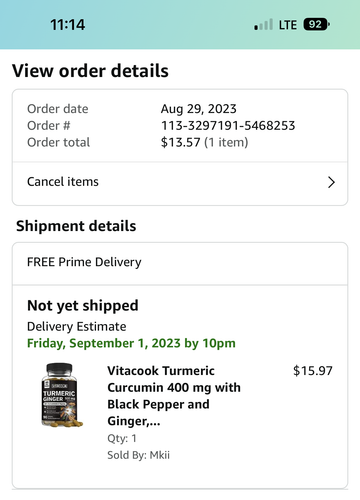Tap the $15.97 item price
The width and height of the screenshot is (360, 500).
[313, 371]
